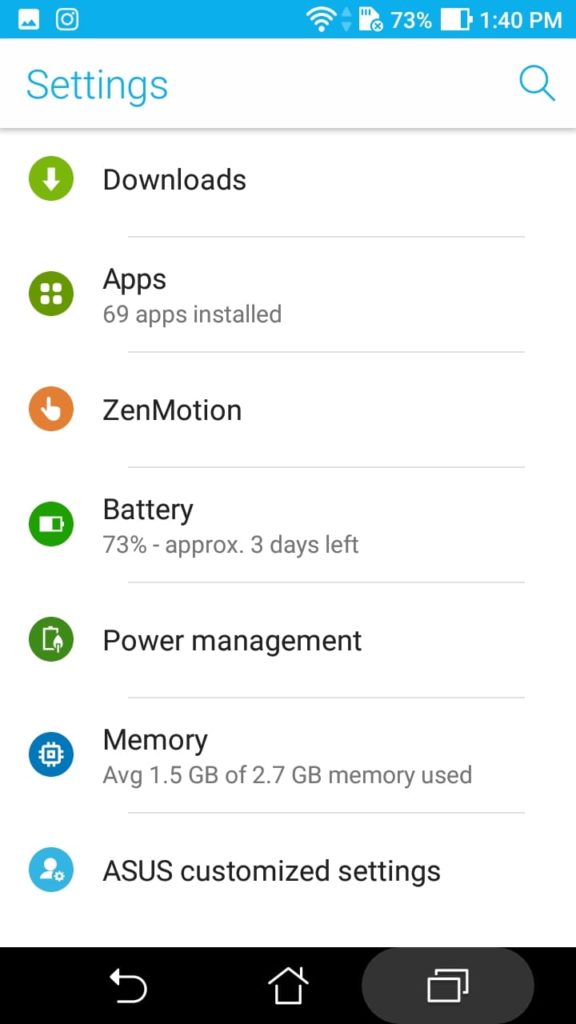Image resolution: width=576 pixels, height=1024 pixels.
Task: Tap the Wi-Fi status icon
Action: point(320,20)
